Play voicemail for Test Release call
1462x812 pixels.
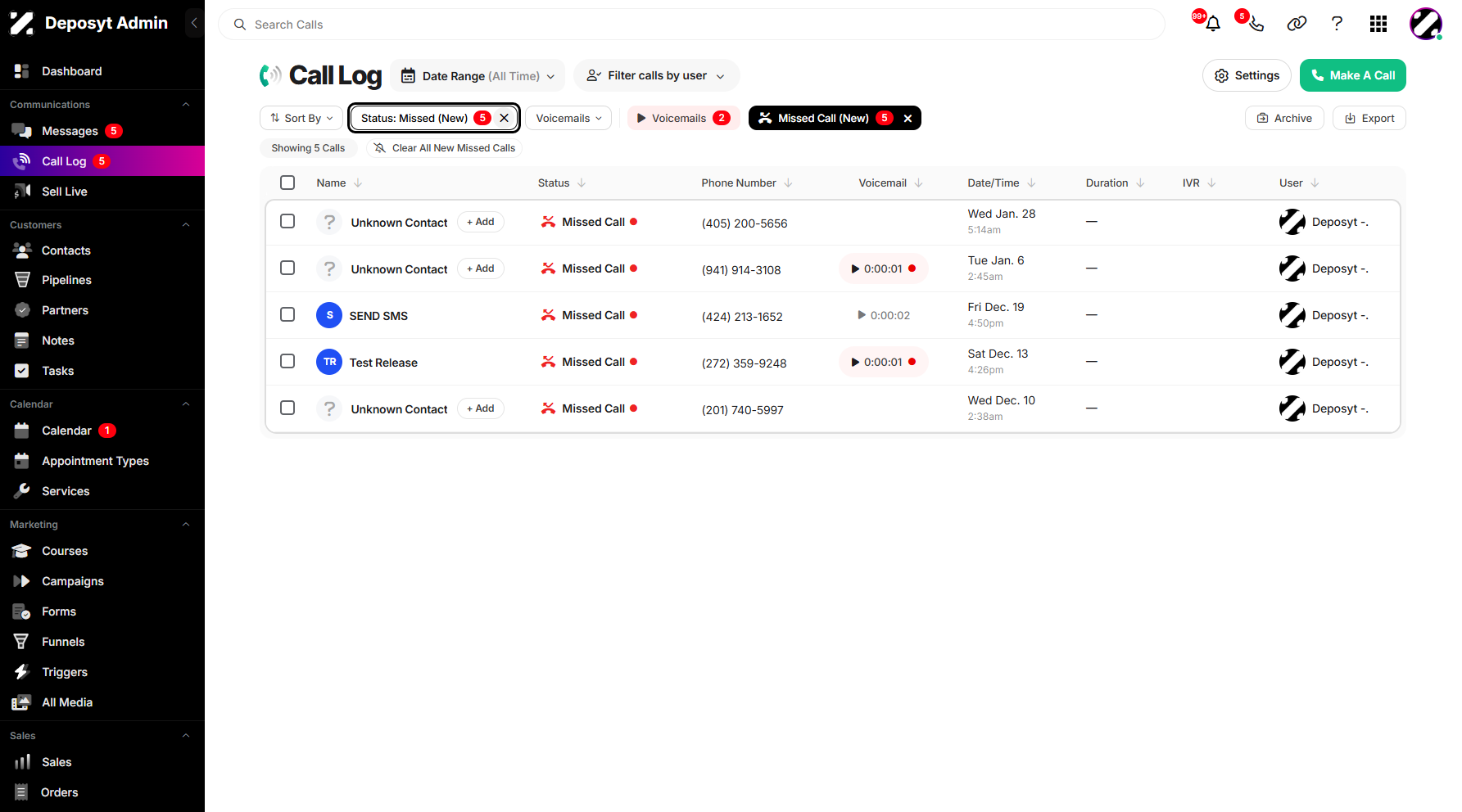click(883, 362)
